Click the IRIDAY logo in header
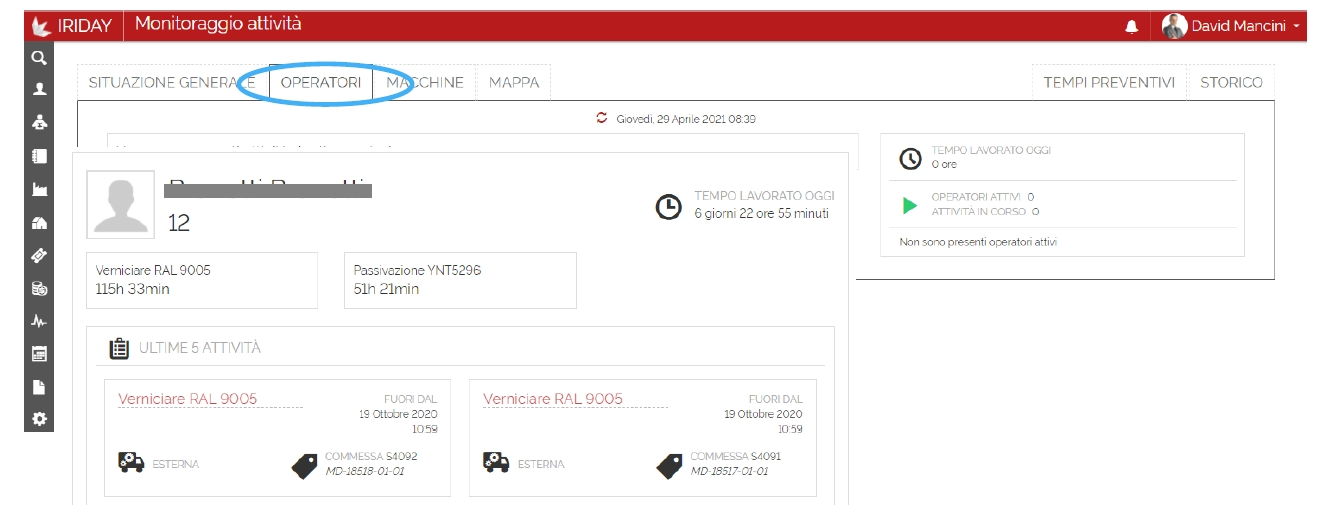The height and width of the screenshot is (528, 1343). point(73,26)
